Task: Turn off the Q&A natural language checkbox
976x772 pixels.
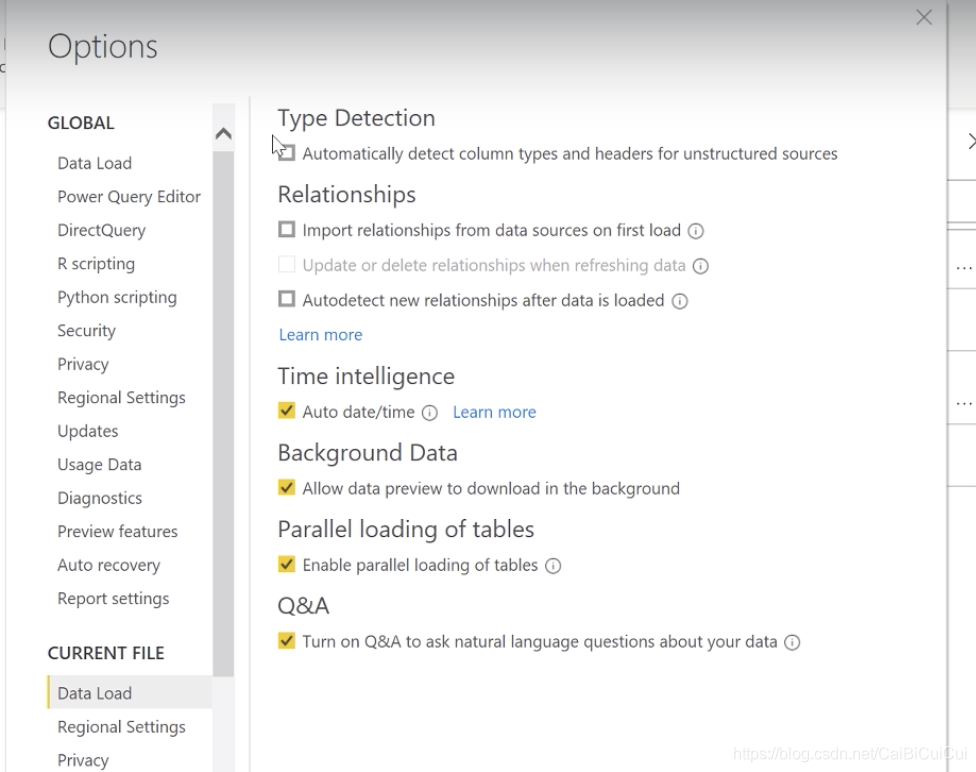Action: [x=286, y=641]
